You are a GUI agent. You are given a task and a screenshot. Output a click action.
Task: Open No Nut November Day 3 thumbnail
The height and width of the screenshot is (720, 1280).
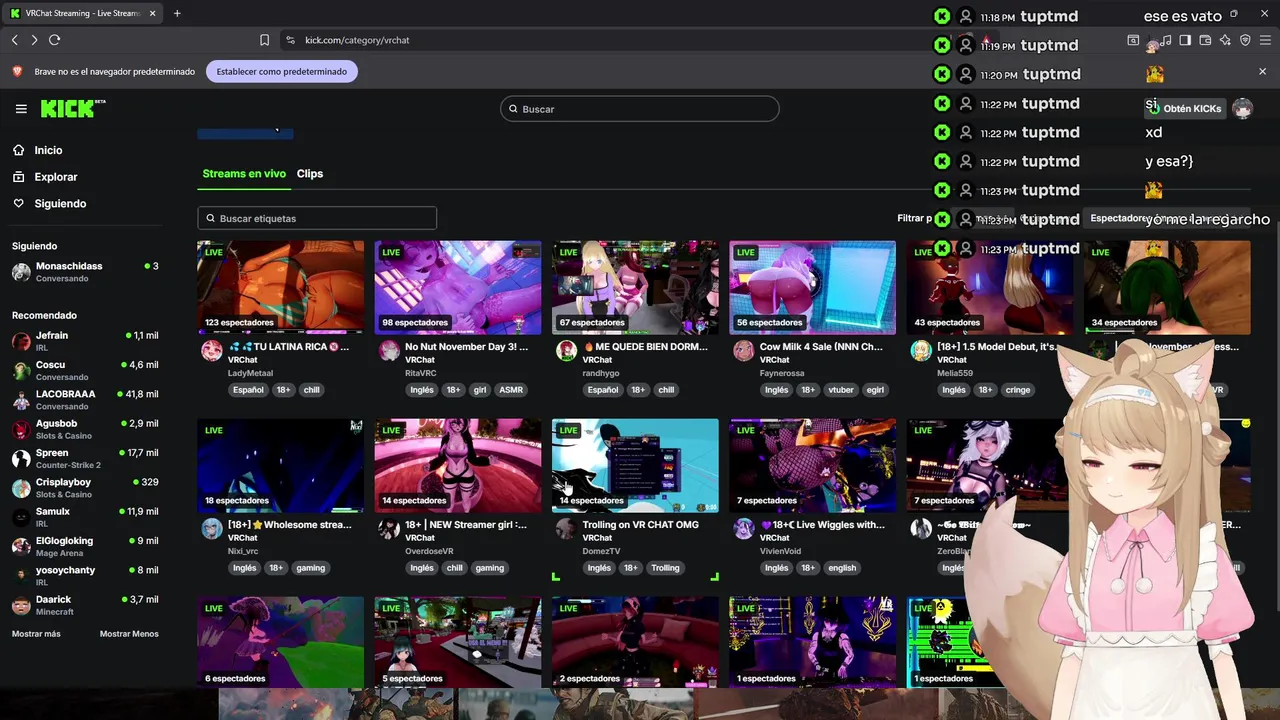click(458, 287)
